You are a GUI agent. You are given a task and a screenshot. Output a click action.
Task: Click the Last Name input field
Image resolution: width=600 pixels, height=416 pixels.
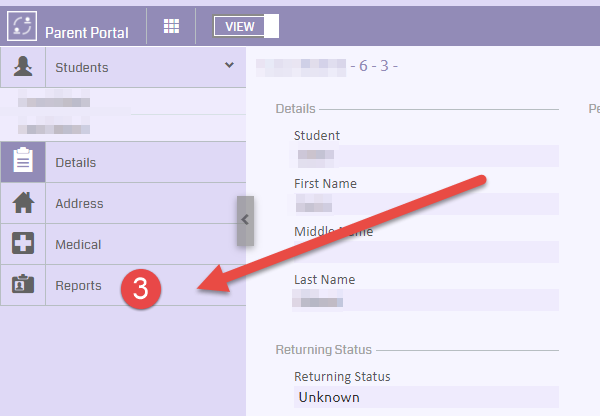pos(425,299)
